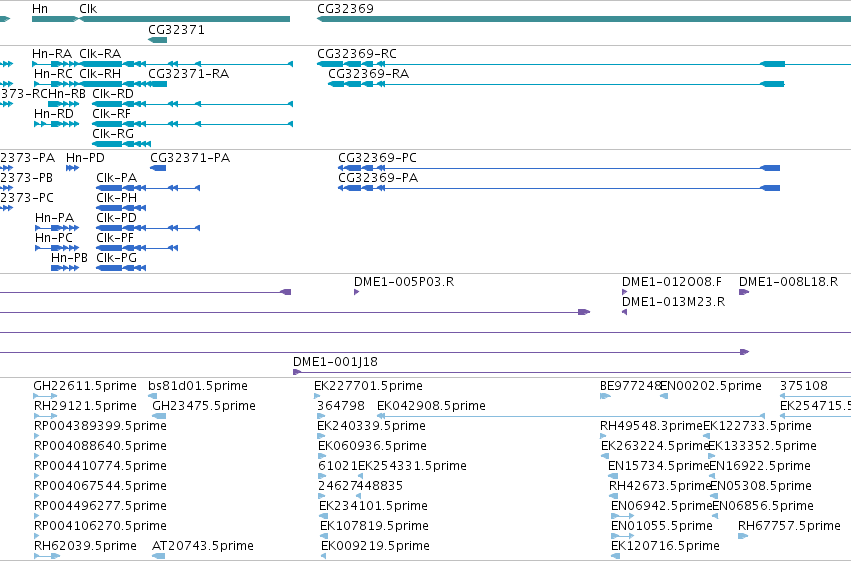Select the Clk-PA protein label
This screenshot has width=851, height=561.
tap(117, 178)
